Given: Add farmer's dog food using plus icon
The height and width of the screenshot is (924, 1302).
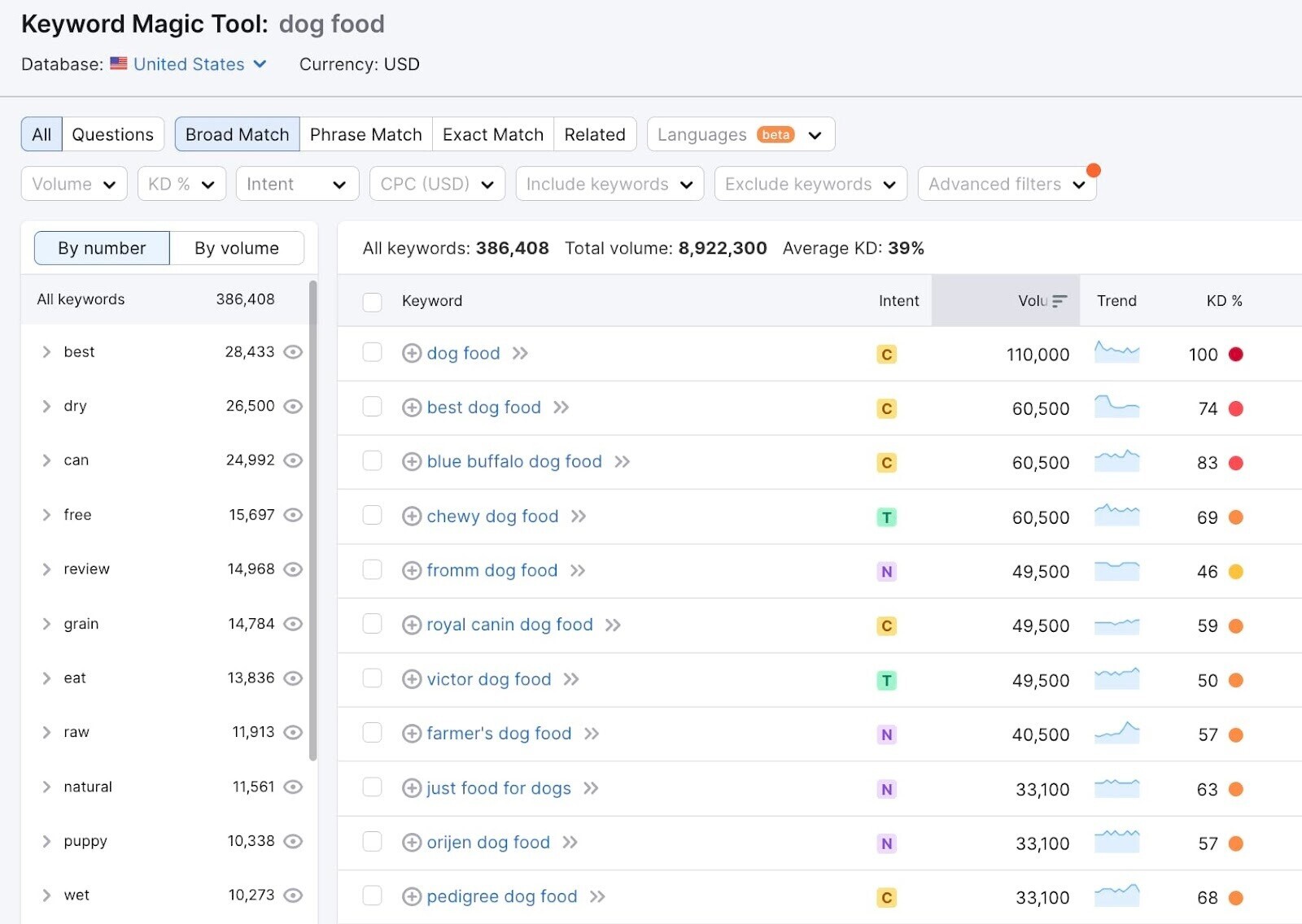Looking at the screenshot, I should [412, 734].
